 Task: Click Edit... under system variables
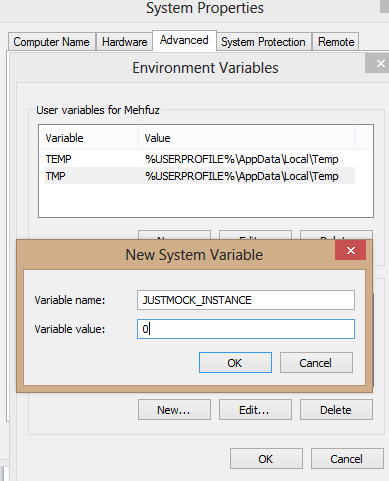[255, 410]
